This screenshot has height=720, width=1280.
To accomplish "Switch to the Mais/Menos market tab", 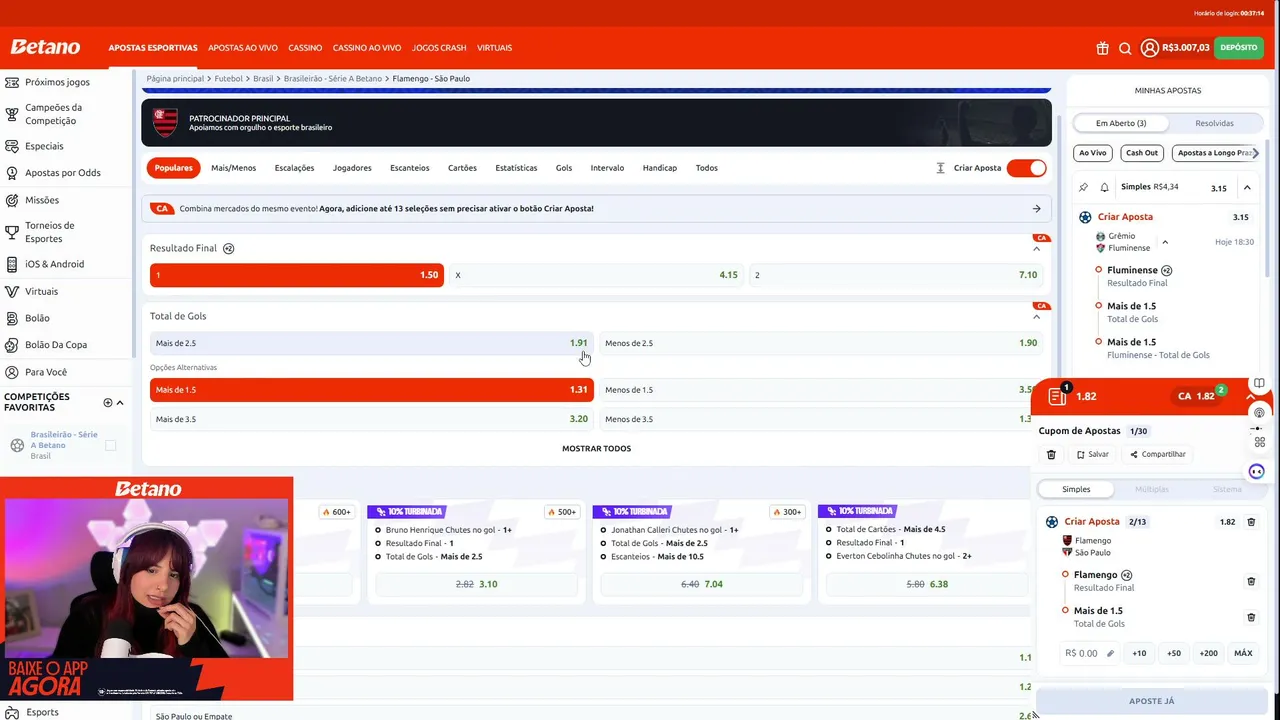I will 233,168.
